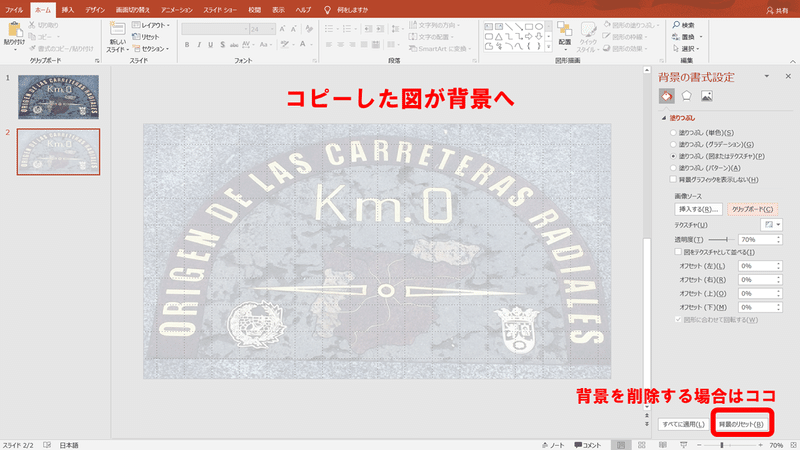Collapse the Fill (塗りつぶし) section
The image size is (800, 450).
click(664, 118)
